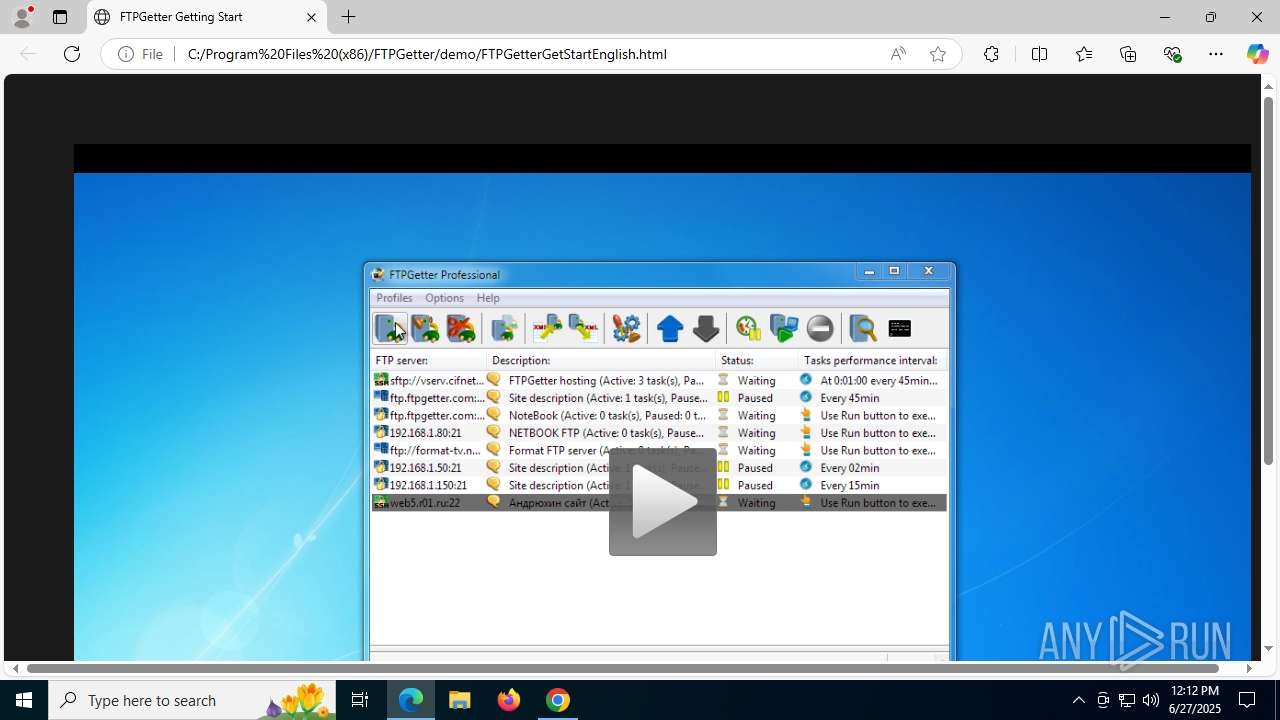Click the blue up arrow toolbar icon

click(670, 328)
